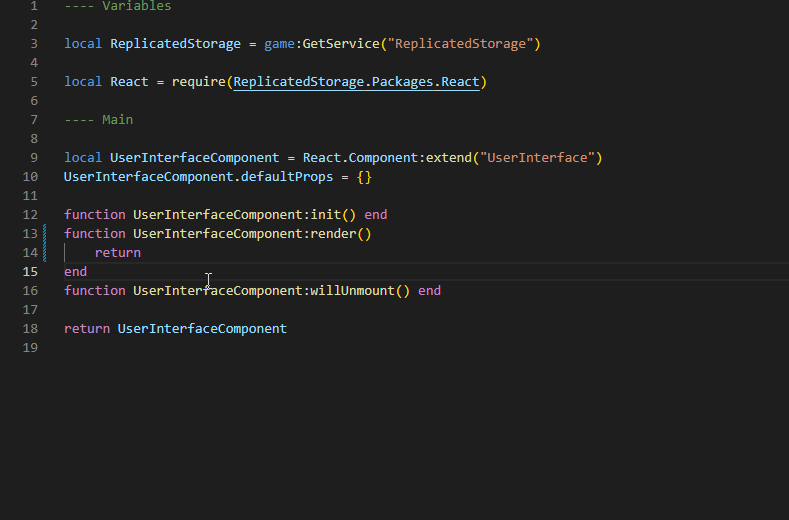Click UserInterfaceComponent declaration on line 9
Viewport: 789px width, 520px height.
click(x=194, y=158)
